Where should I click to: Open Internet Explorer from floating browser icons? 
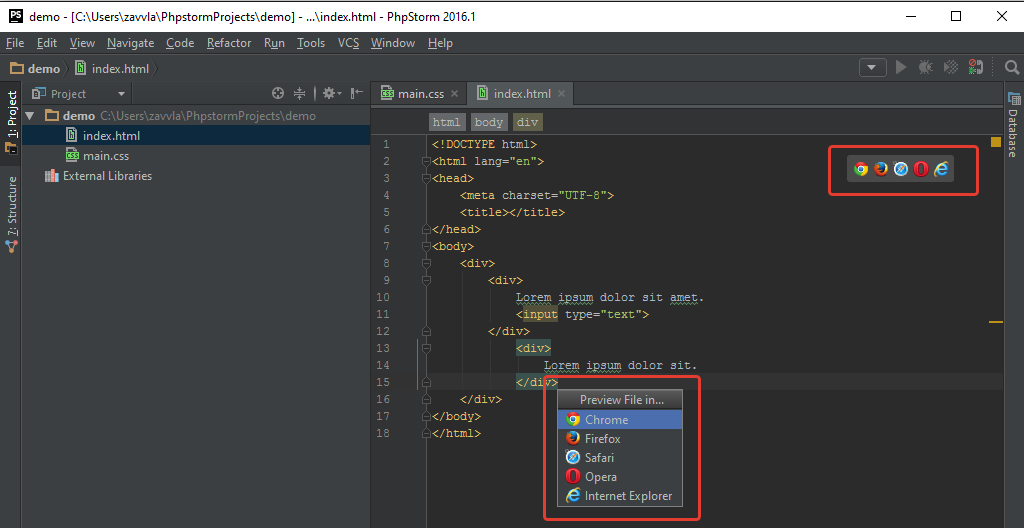click(x=941, y=169)
